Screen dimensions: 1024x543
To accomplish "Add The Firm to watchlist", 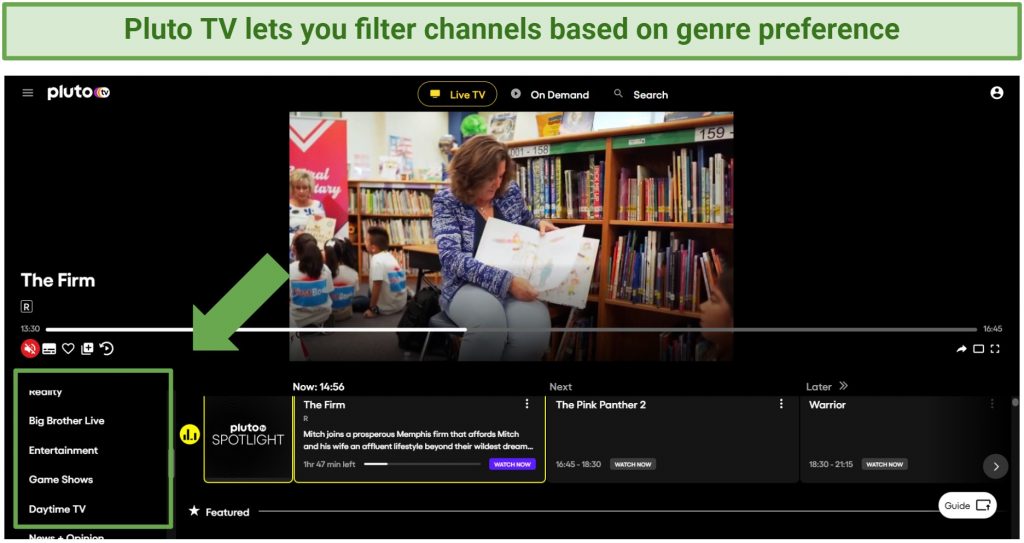I will (87, 349).
